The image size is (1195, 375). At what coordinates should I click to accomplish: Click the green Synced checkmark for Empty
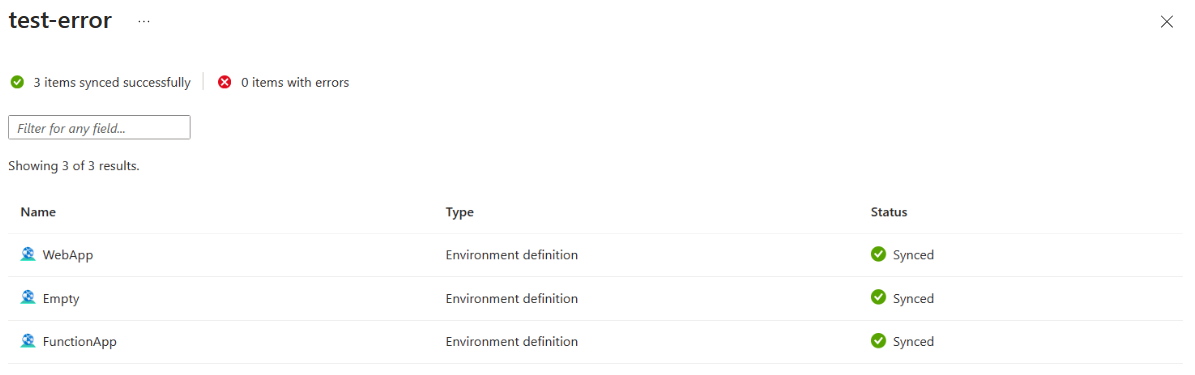click(x=878, y=297)
